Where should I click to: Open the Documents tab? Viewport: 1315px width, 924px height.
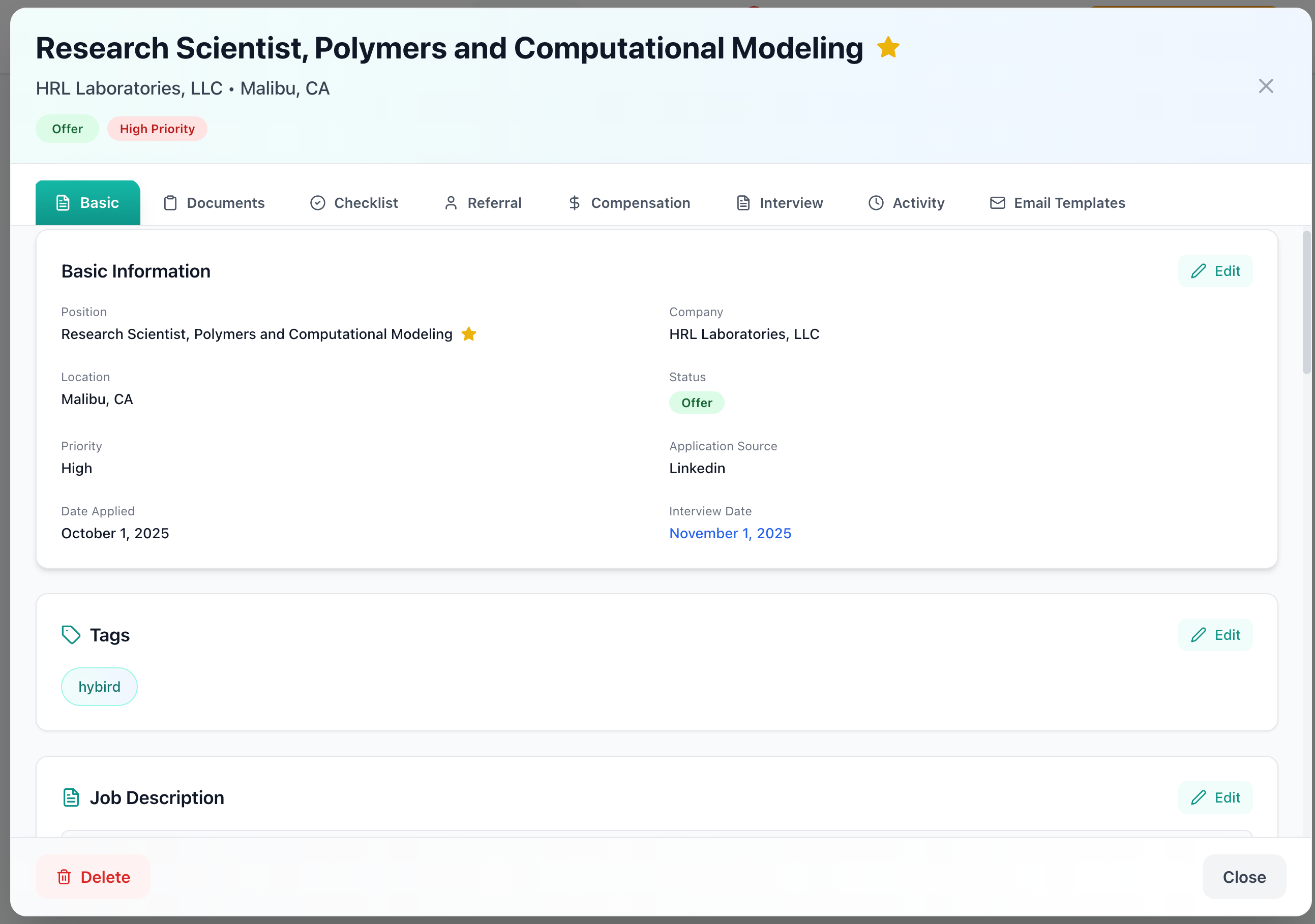(x=214, y=203)
